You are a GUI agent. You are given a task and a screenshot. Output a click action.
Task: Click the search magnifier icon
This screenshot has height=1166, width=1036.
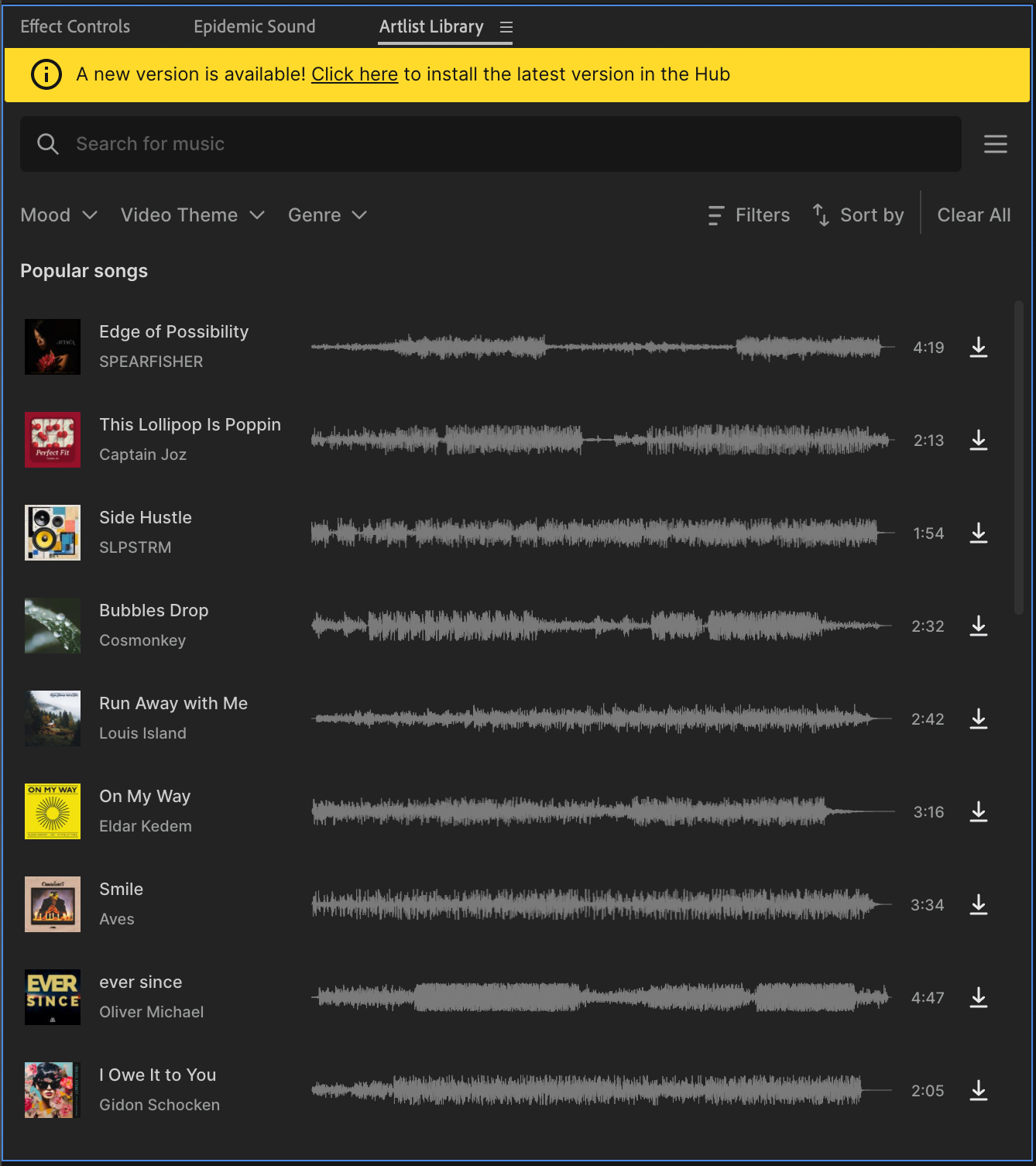click(48, 144)
